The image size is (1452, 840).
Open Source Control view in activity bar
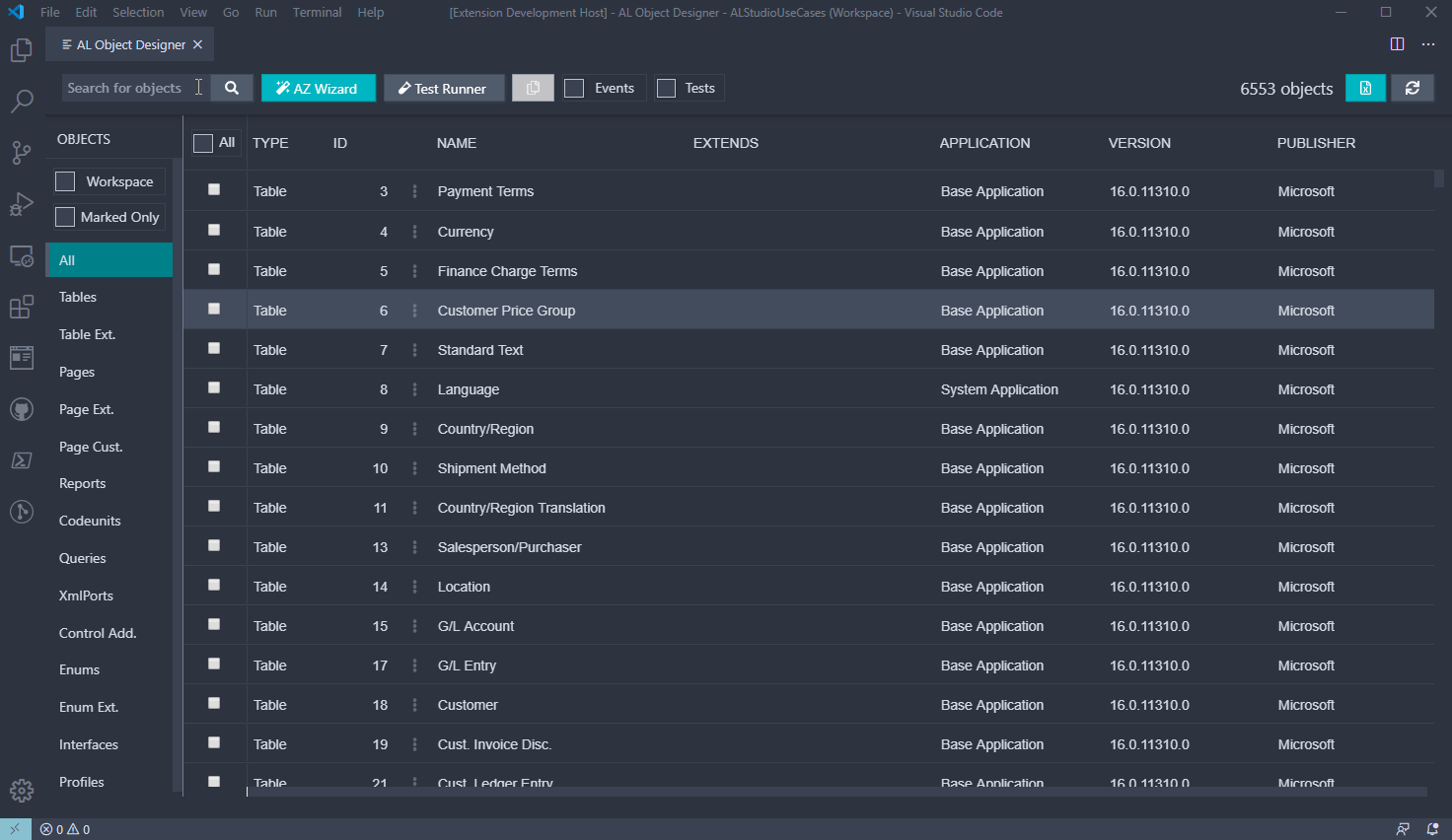tap(22, 152)
